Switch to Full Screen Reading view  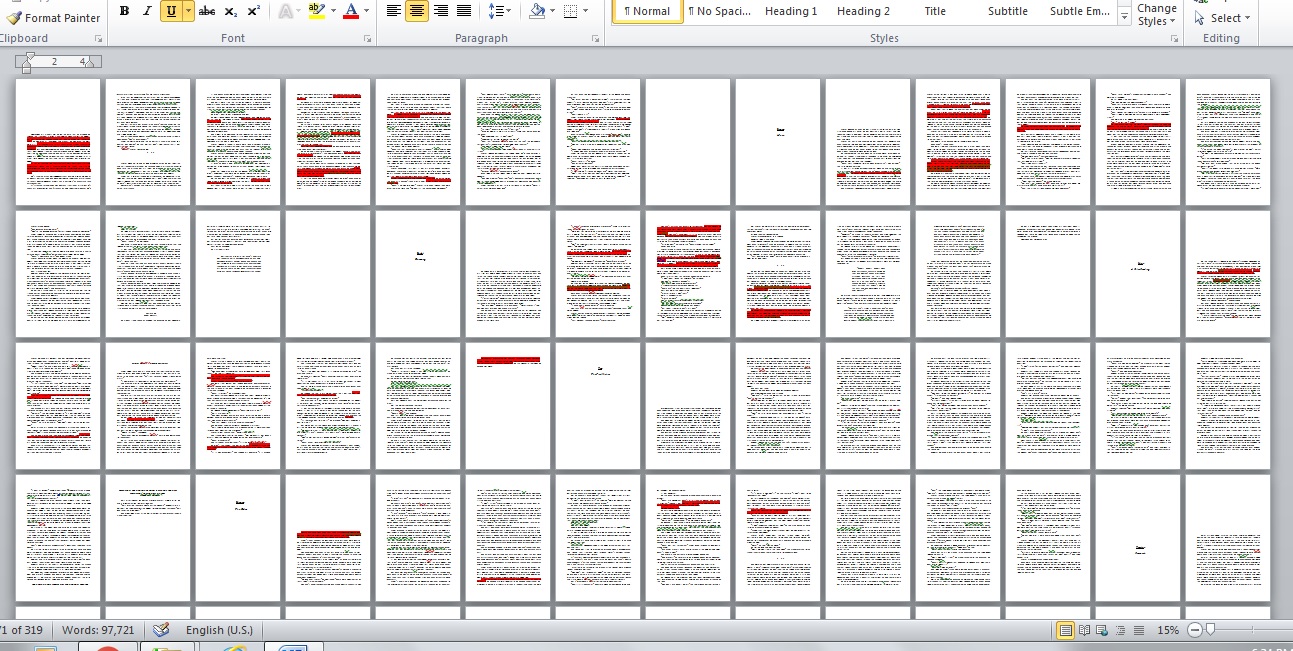[1084, 630]
